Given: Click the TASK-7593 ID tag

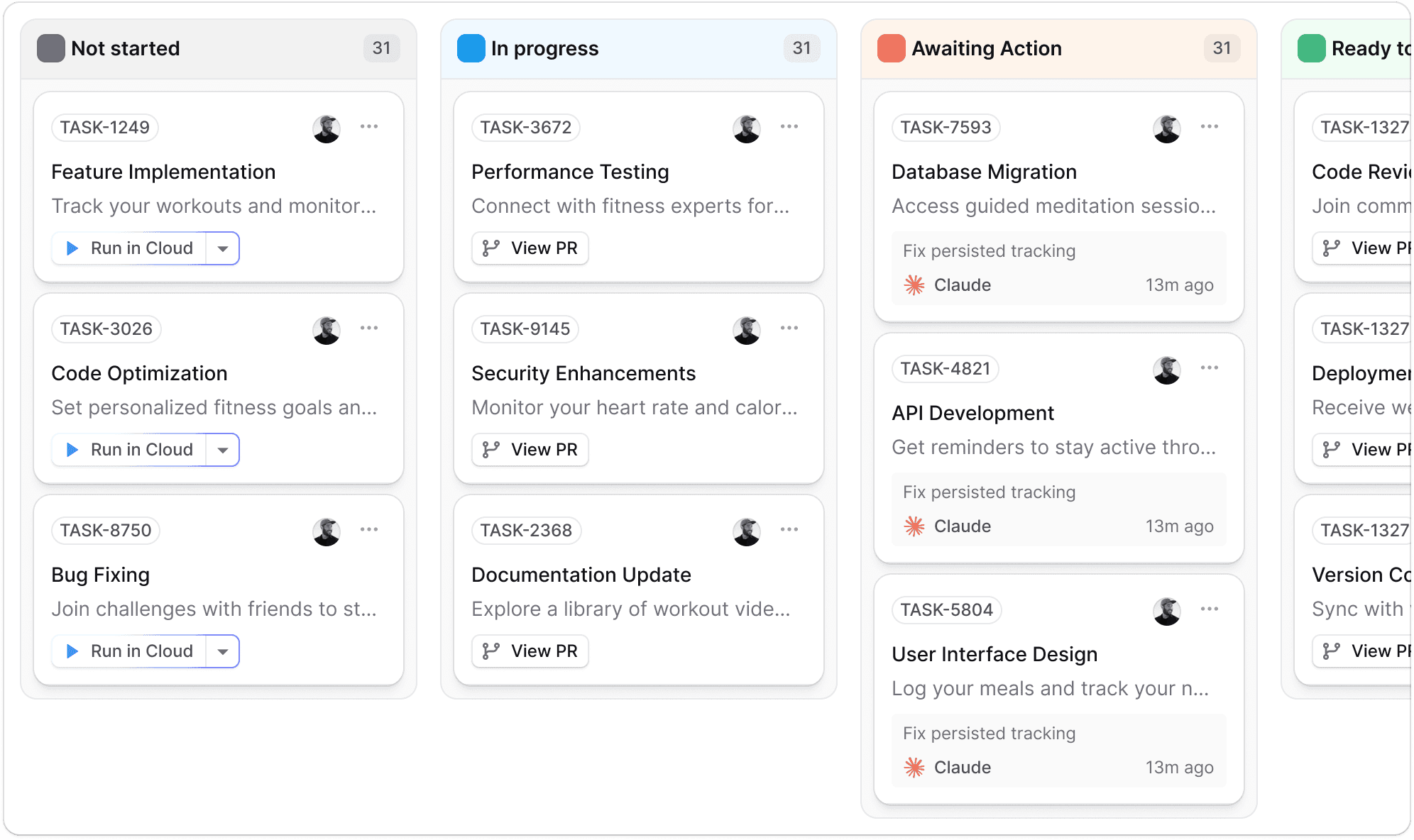Looking at the screenshot, I should coord(946,128).
